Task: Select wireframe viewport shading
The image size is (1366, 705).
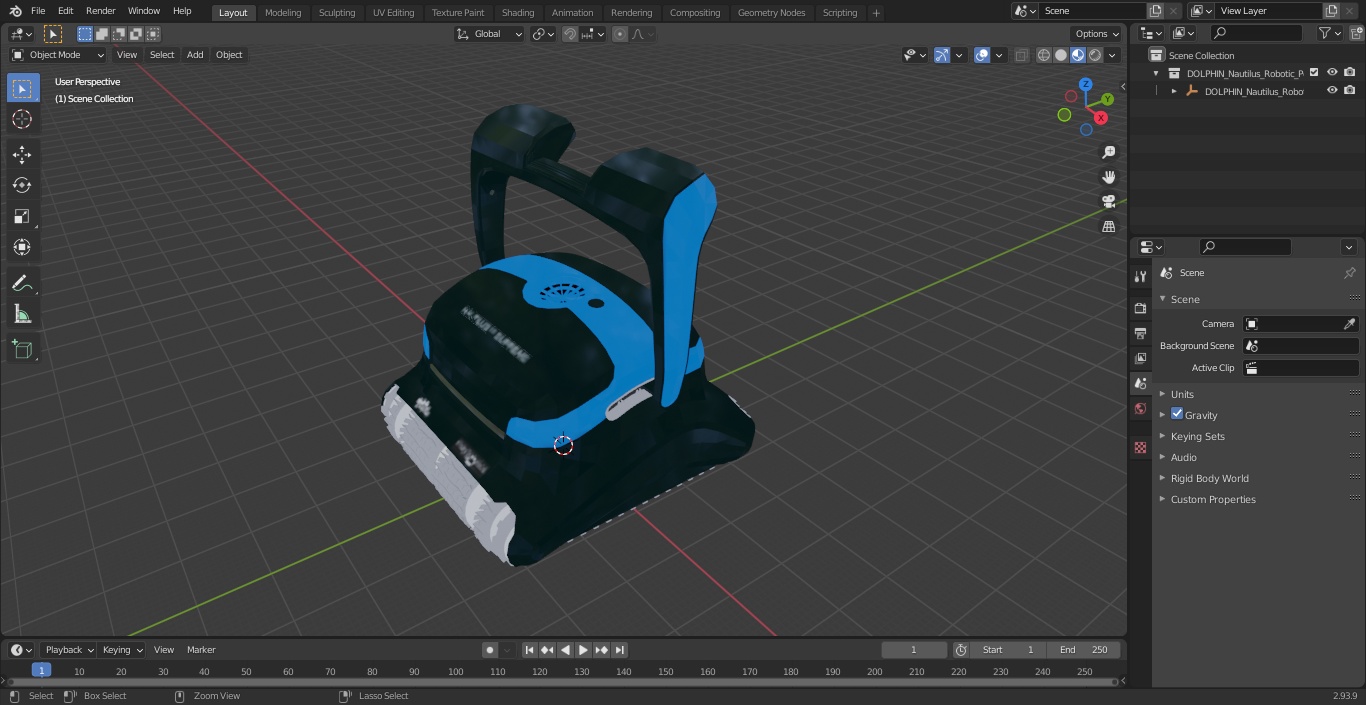Action: 1044,55
